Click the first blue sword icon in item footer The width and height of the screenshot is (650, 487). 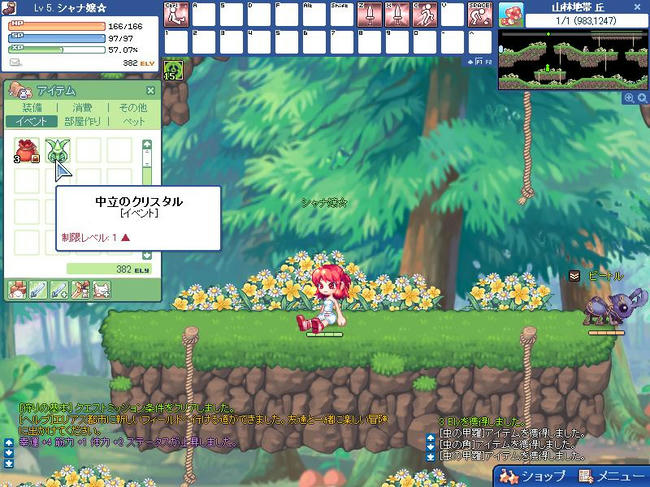click(38, 290)
